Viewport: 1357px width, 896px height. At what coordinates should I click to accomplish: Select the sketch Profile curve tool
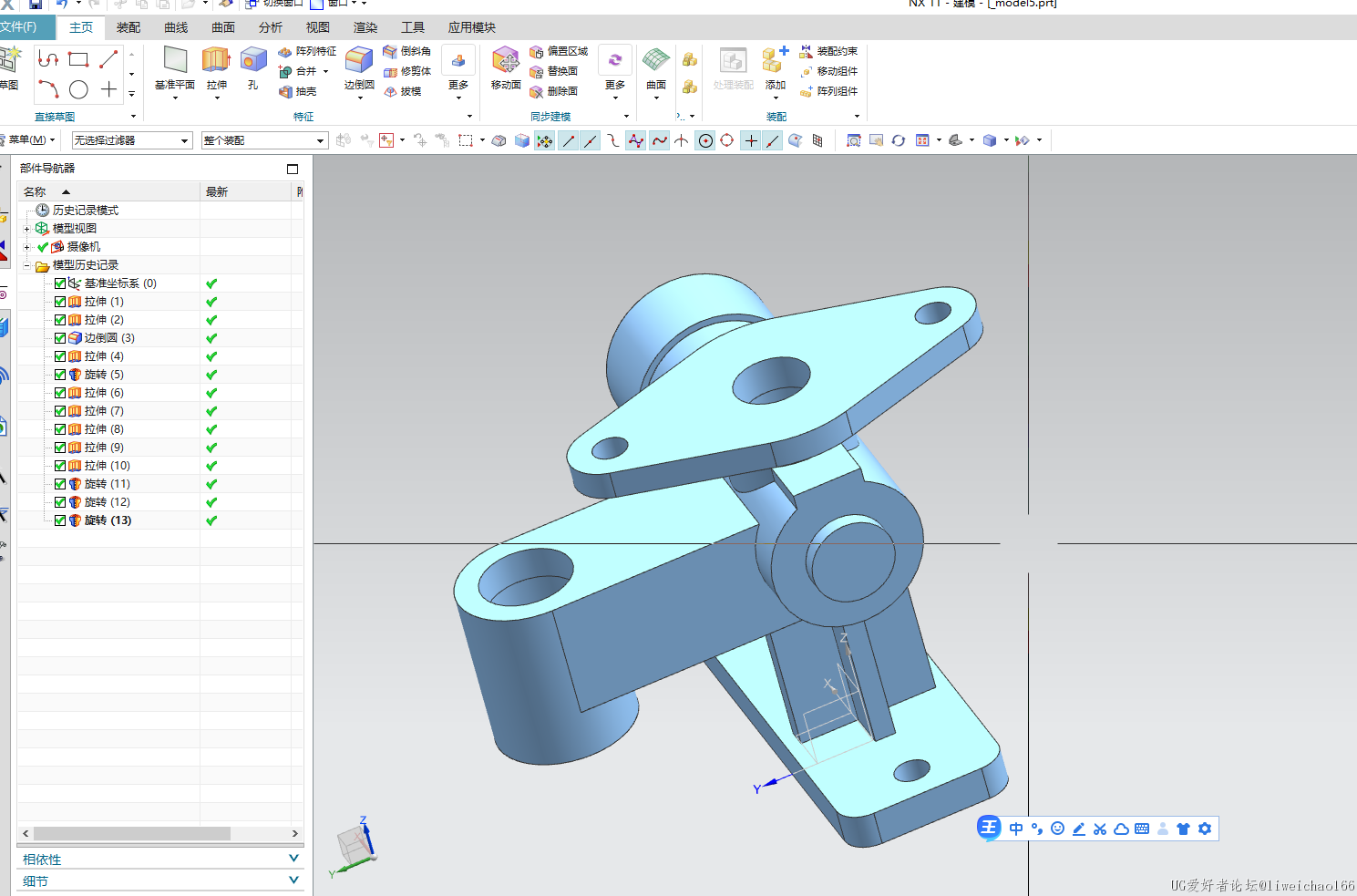[x=48, y=60]
